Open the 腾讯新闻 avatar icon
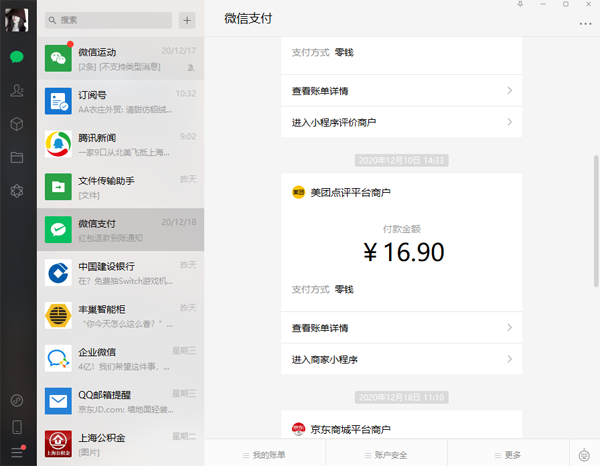The height and width of the screenshot is (466, 600). pos(58,144)
